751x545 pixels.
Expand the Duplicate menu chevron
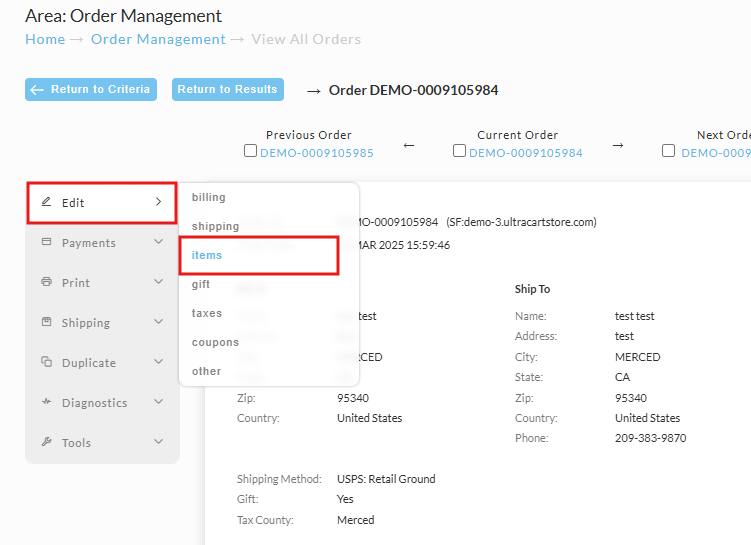(159, 362)
